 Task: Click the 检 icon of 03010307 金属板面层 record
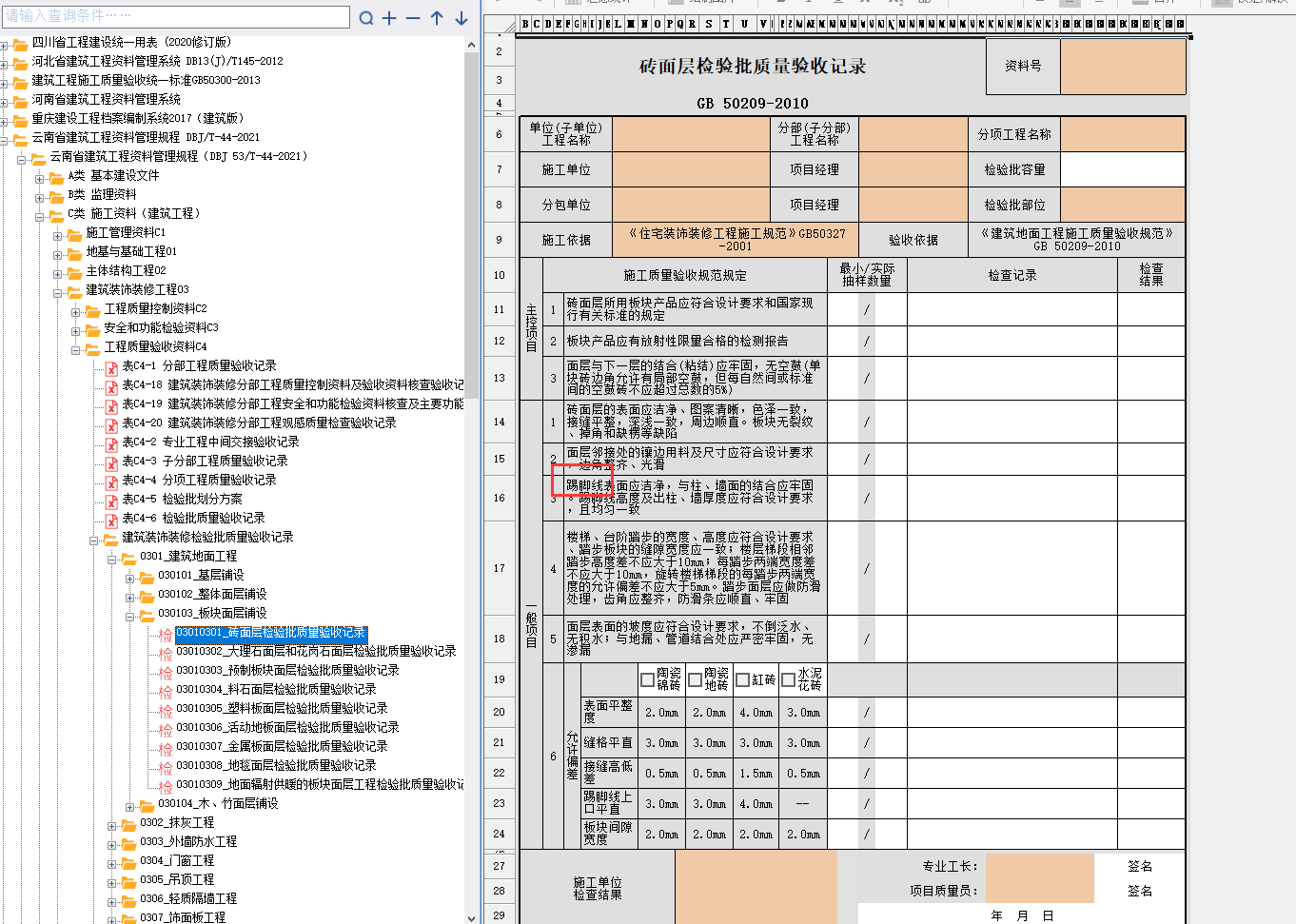(166, 748)
